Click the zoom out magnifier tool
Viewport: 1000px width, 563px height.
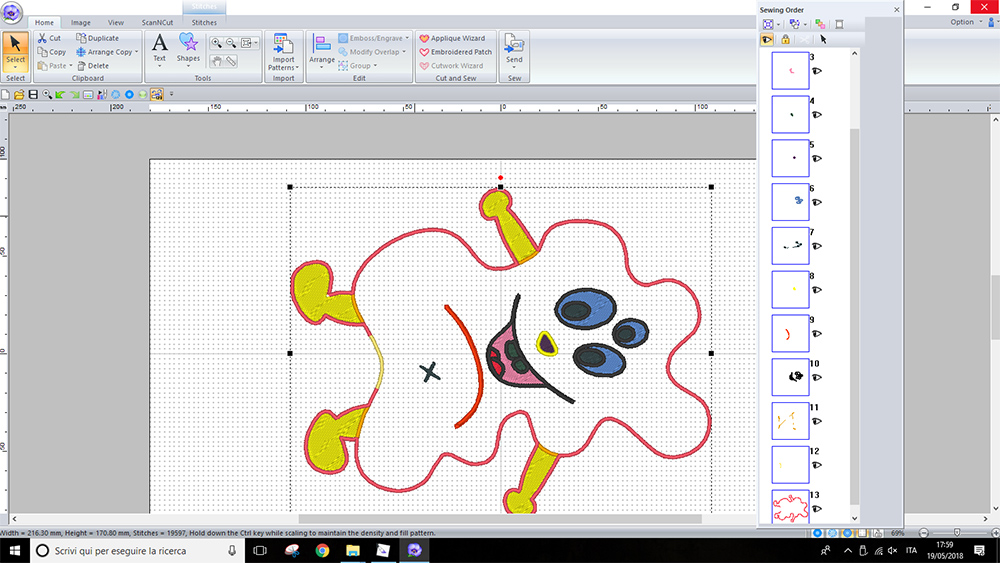[x=231, y=43]
